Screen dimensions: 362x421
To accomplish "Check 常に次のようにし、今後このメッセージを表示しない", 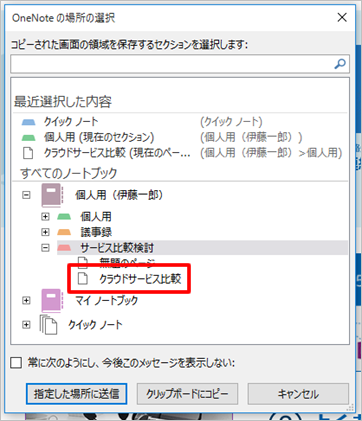I will tap(16, 363).
